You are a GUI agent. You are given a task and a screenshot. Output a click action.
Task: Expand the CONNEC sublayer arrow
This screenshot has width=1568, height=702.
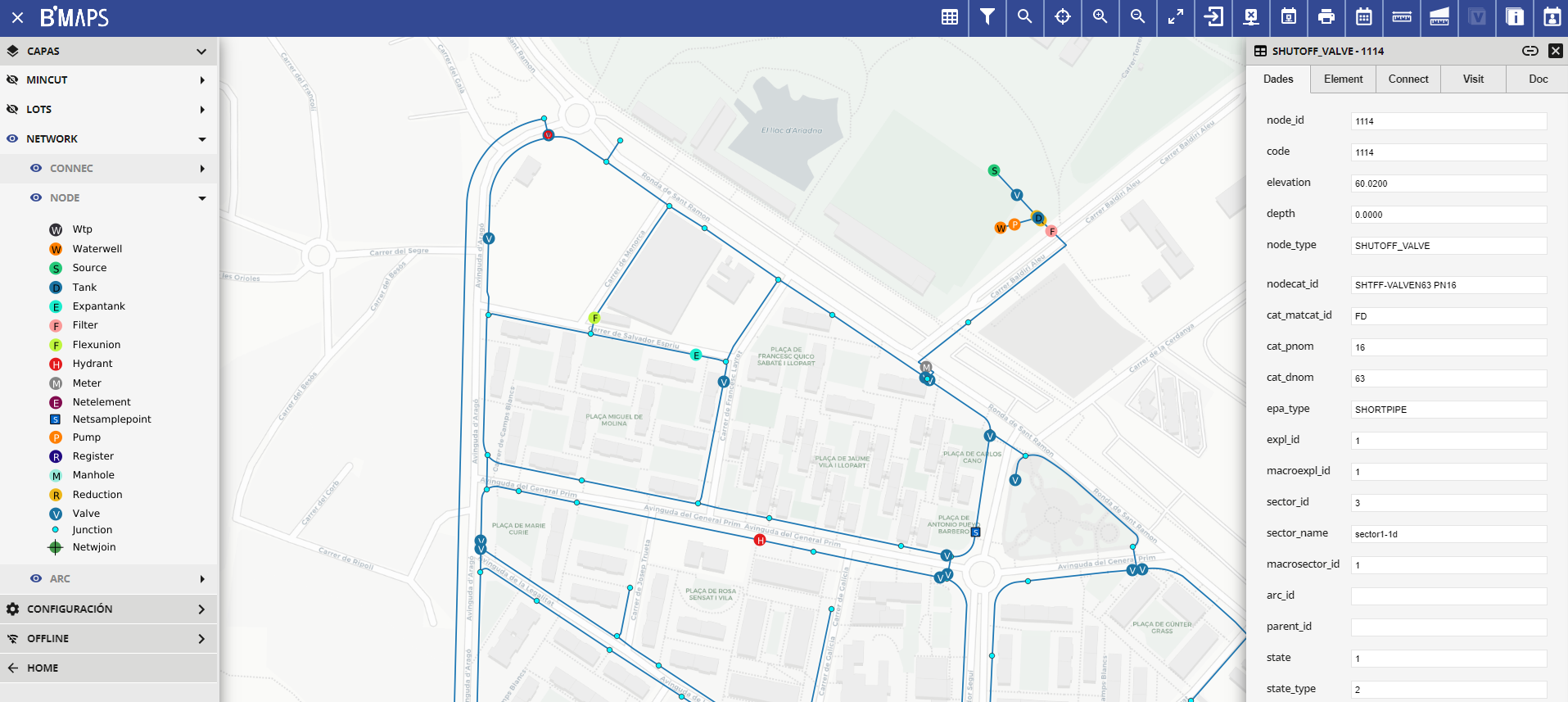coord(202,169)
